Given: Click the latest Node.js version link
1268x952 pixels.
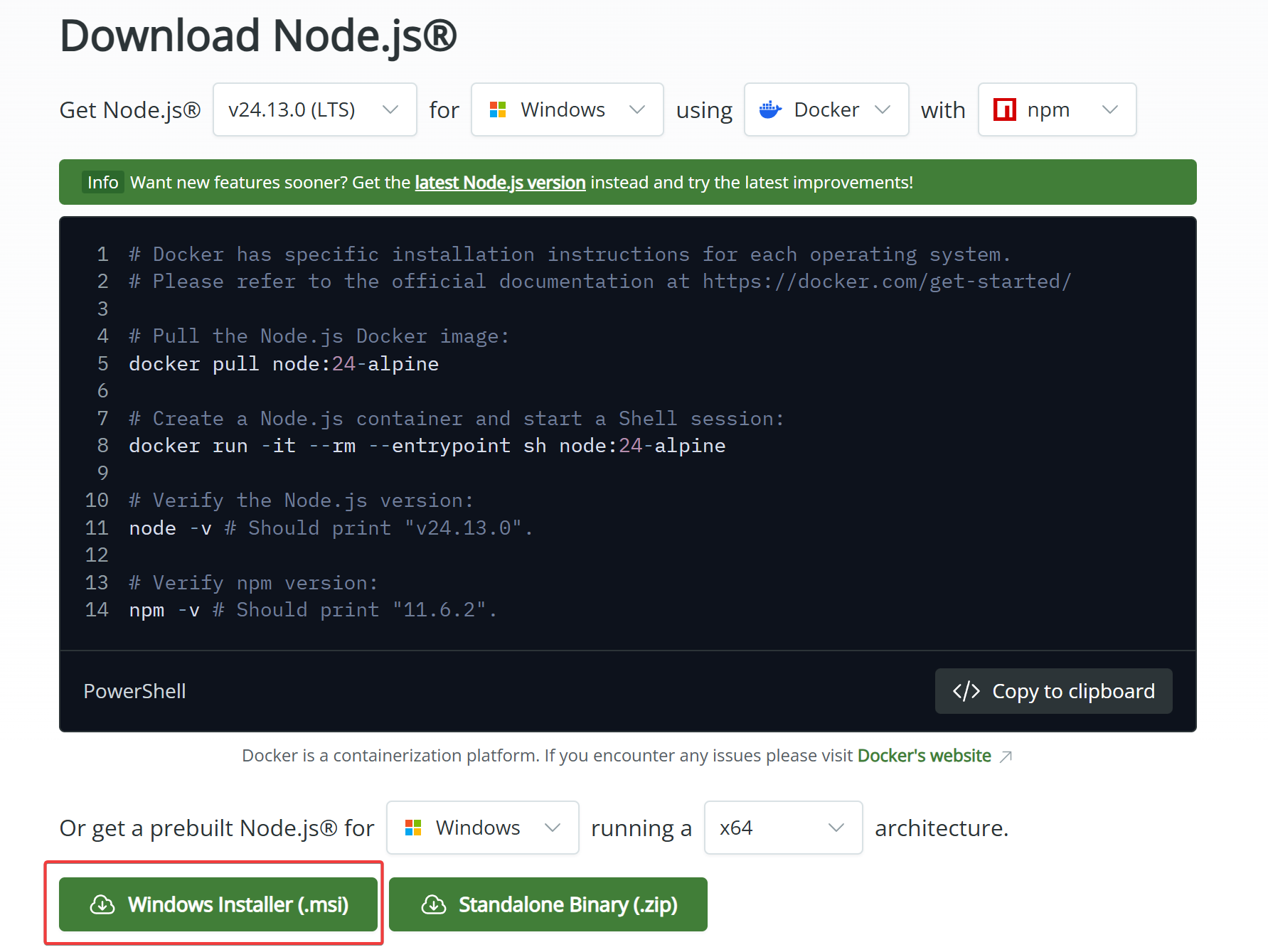Looking at the screenshot, I should (x=500, y=183).
